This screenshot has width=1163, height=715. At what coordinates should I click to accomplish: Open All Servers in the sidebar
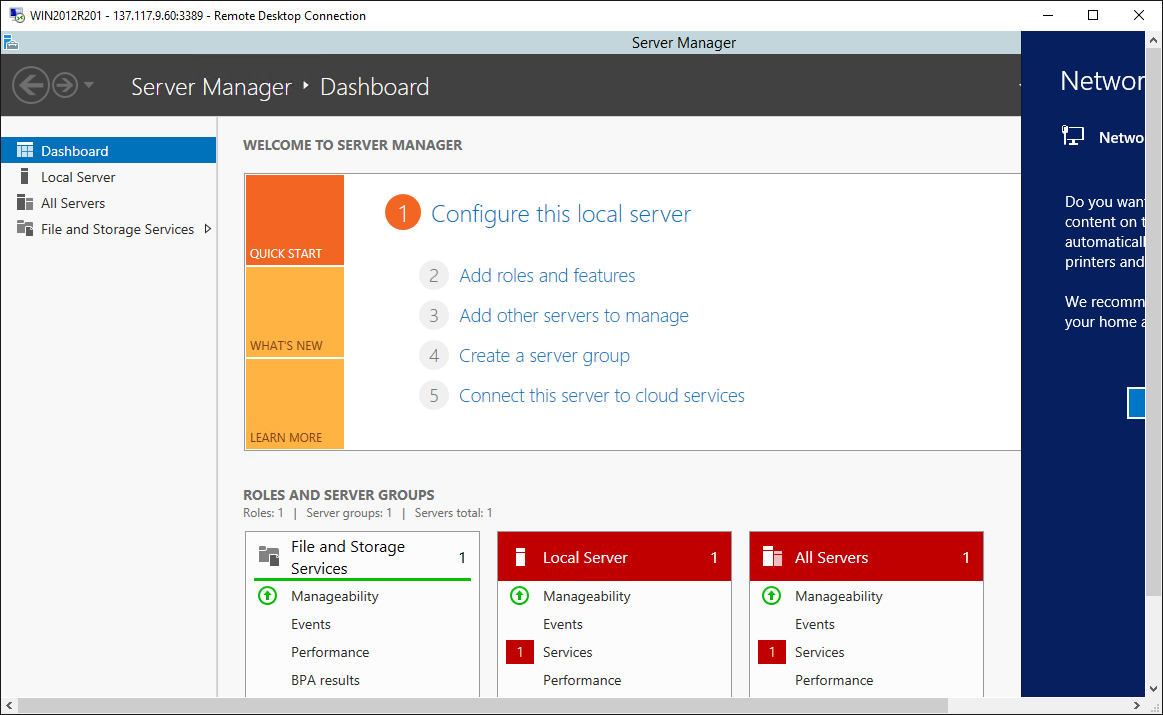[x=108, y=203]
